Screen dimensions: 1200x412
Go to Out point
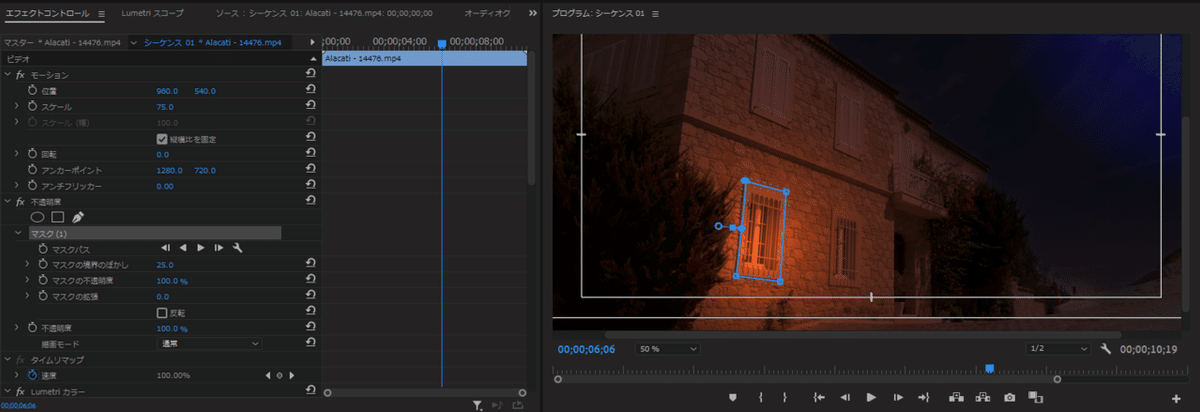pos(924,397)
